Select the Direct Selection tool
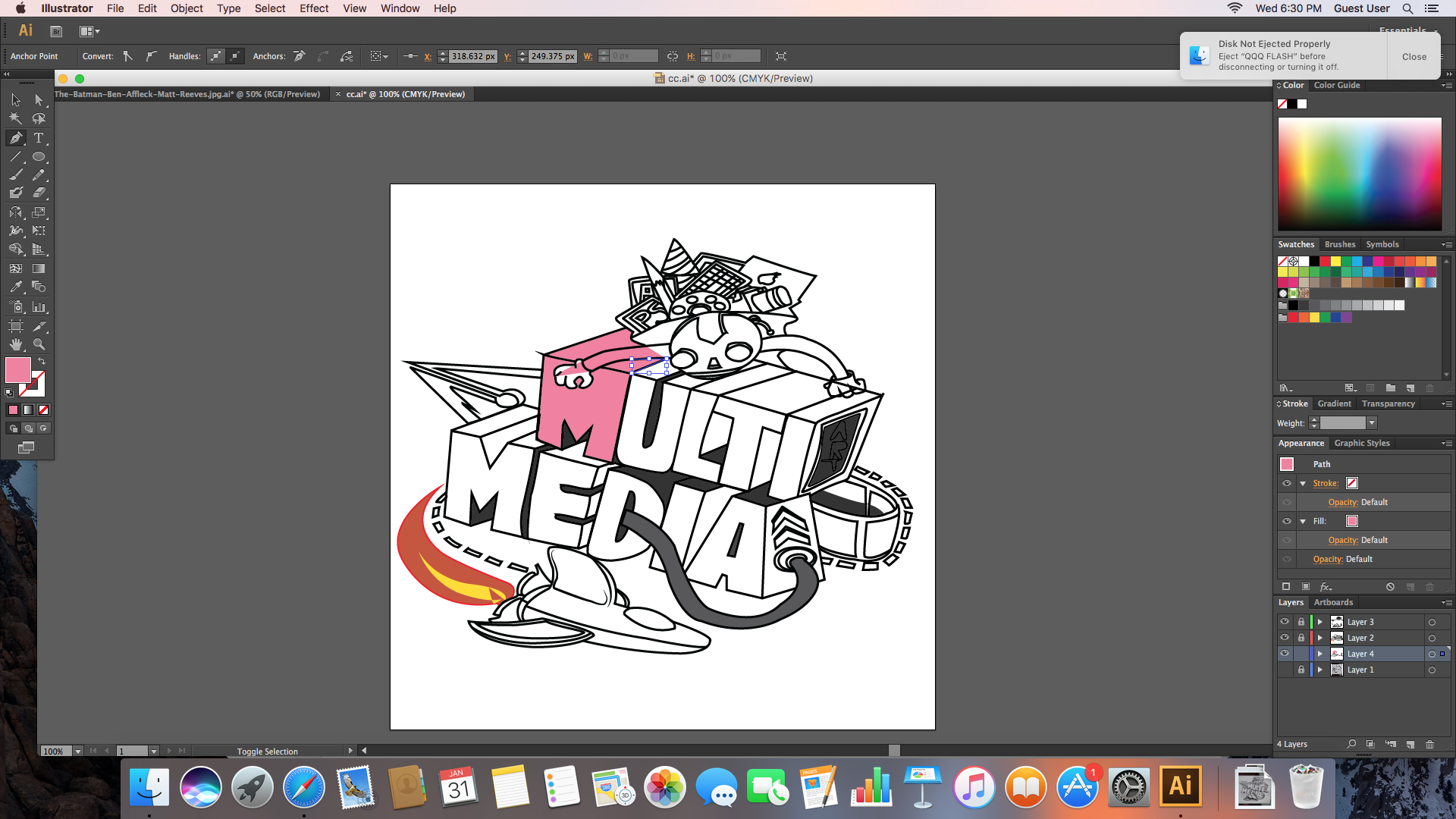Image resolution: width=1456 pixels, height=819 pixels. click(x=39, y=100)
